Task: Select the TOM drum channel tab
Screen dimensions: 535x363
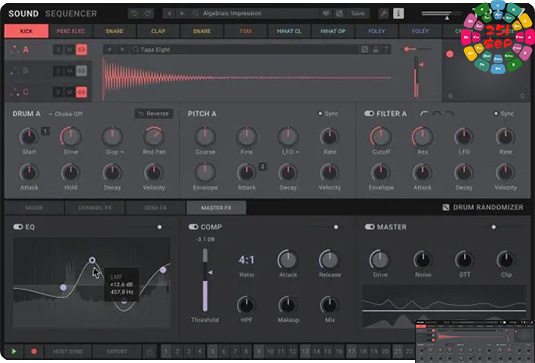Action: [x=245, y=31]
